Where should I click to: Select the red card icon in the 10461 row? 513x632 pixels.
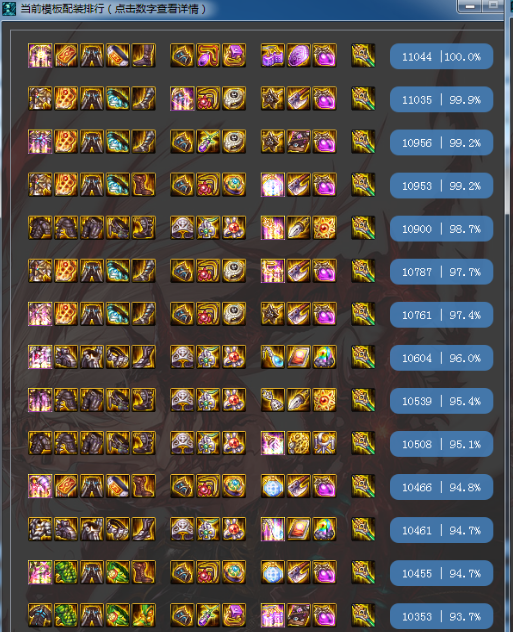[x=299, y=529]
